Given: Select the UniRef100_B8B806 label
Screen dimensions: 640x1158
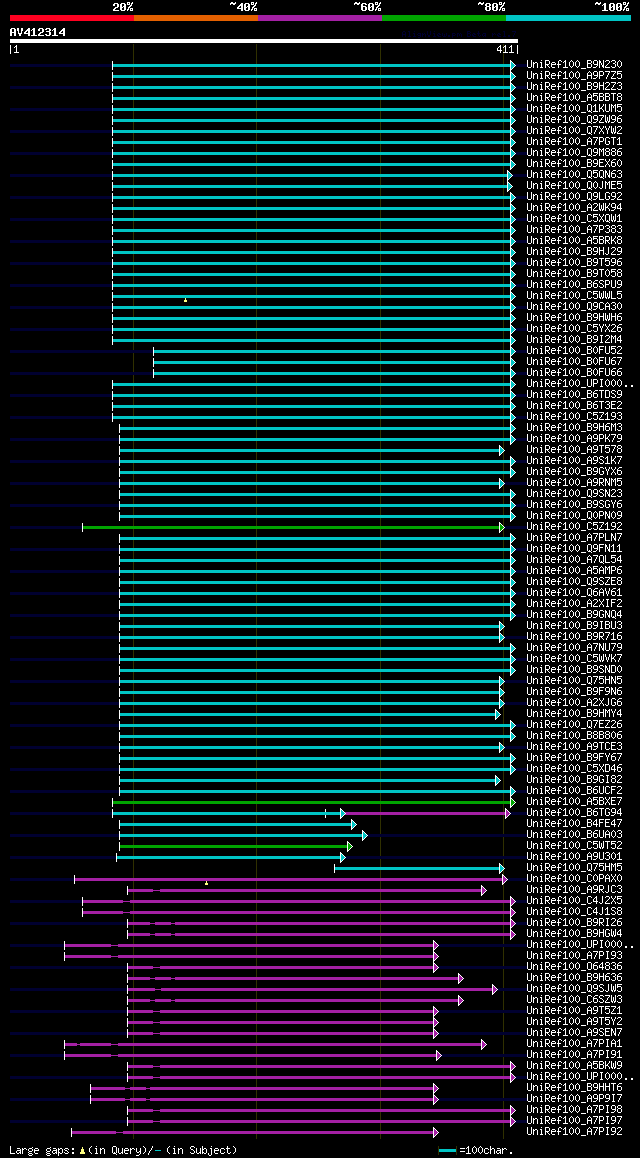Looking at the screenshot, I should (574, 736).
